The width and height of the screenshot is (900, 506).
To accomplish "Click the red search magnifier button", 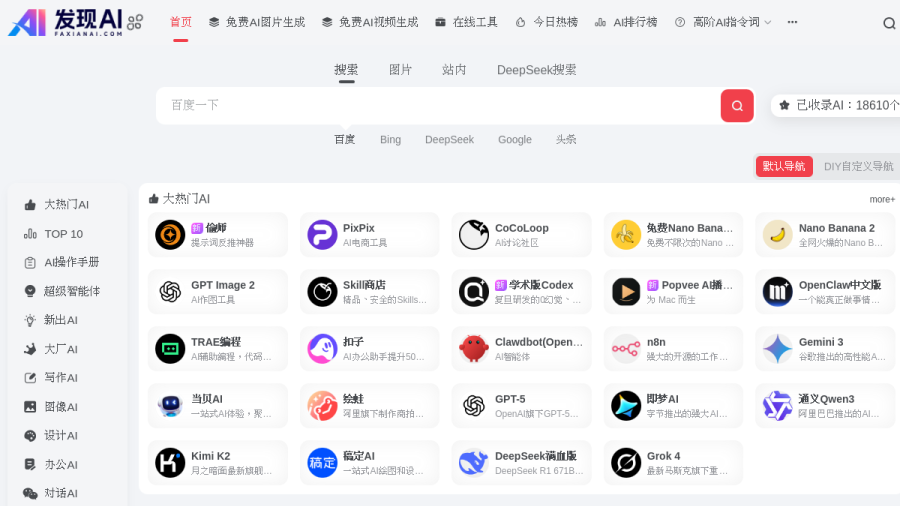I will click(737, 106).
